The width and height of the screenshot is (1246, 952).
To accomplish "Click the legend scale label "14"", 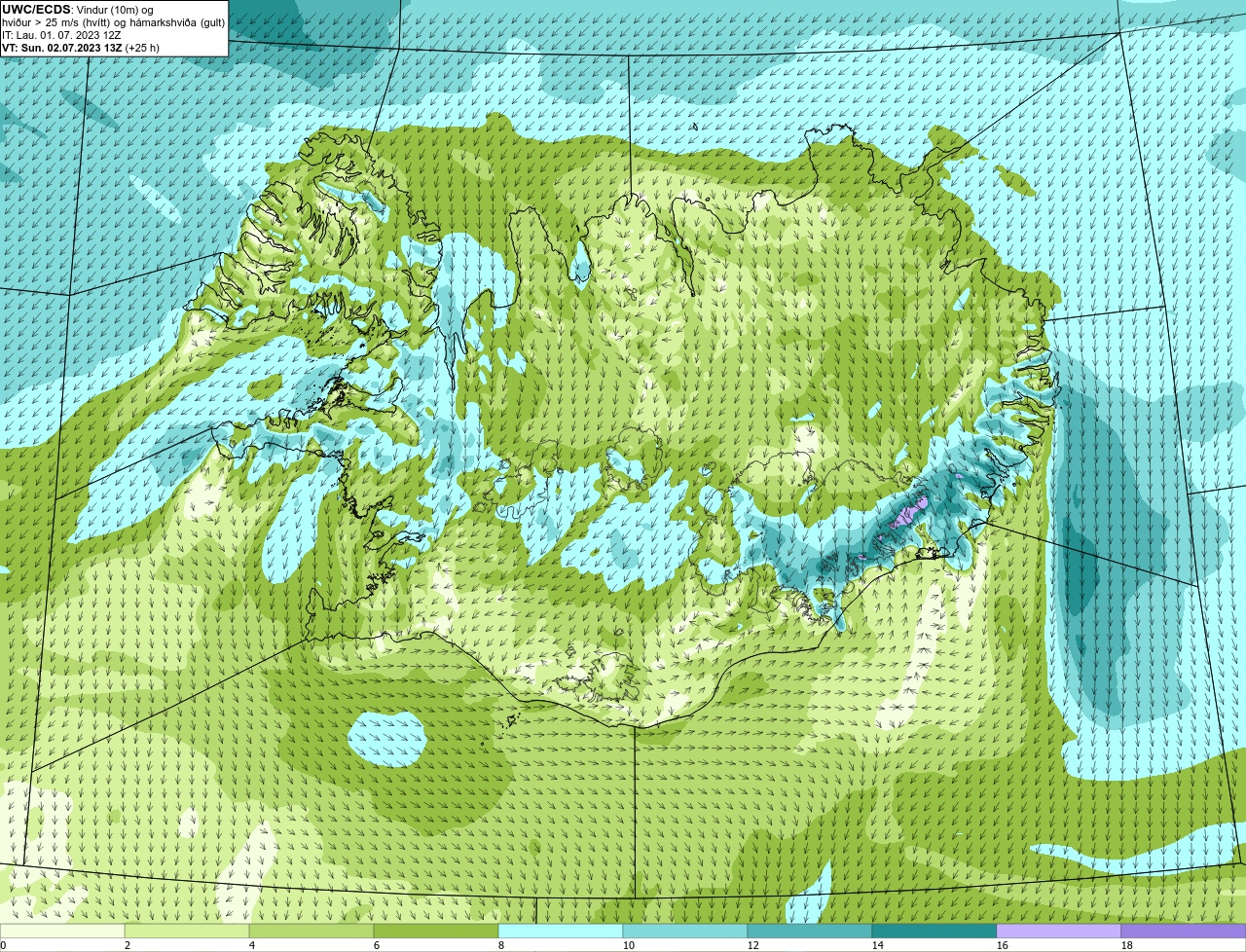I will pos(878,945).
